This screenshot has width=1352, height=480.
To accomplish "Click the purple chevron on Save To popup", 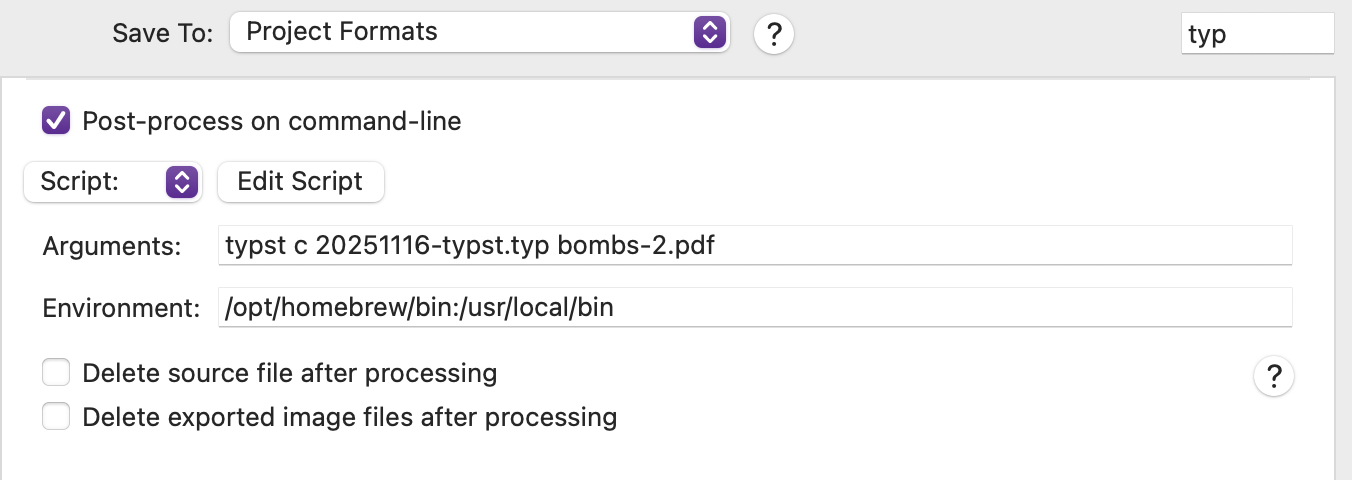I will tap(708, 32).
